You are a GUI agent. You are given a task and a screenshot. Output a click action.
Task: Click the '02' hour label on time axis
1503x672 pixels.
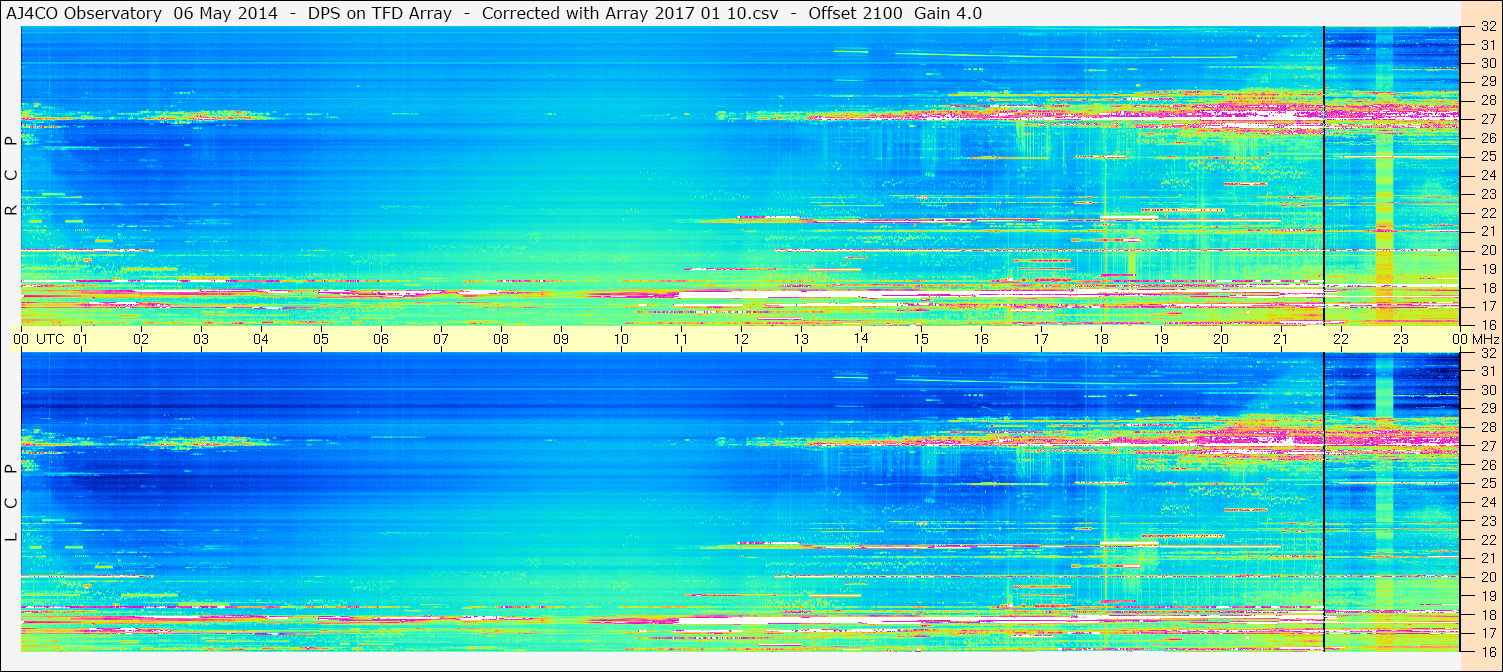(141, 339)
